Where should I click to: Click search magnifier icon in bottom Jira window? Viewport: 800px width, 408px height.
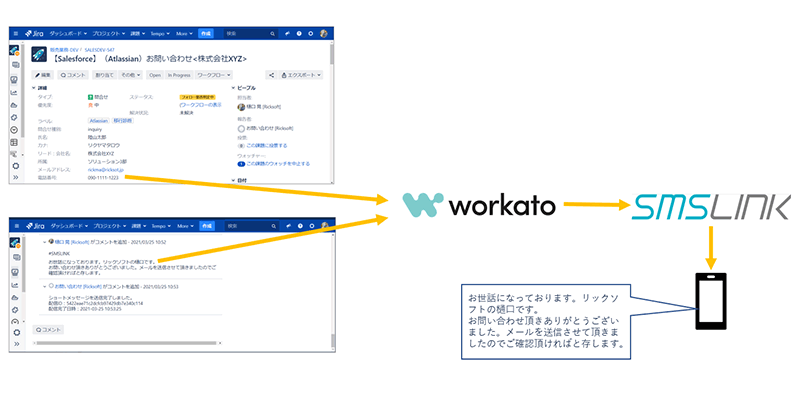coord(273,226)
